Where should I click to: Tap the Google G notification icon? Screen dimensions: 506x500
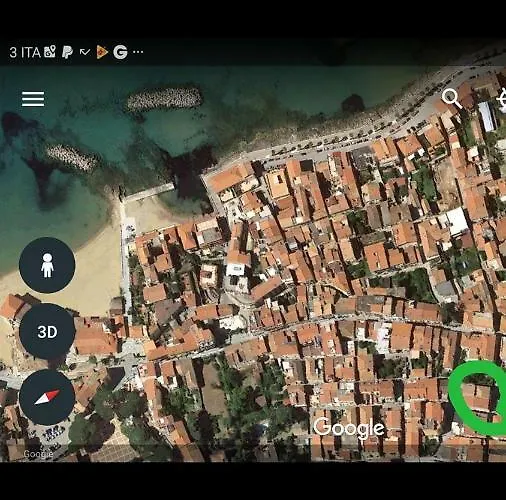pos(120,52)
